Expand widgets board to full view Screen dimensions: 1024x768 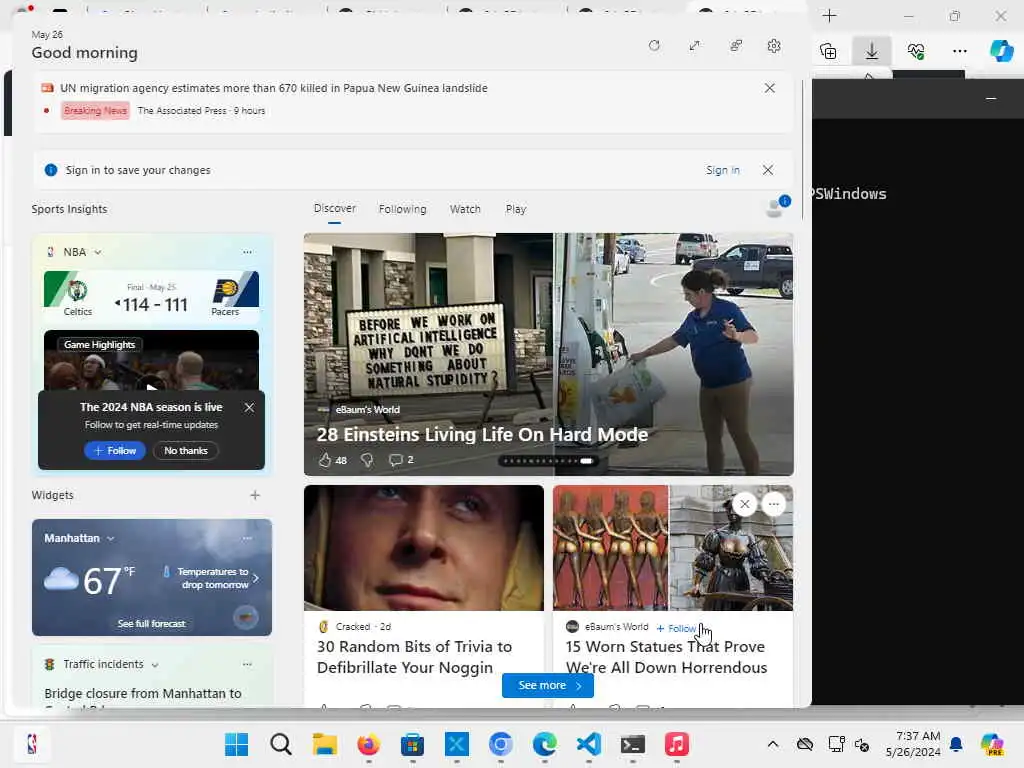694,46
